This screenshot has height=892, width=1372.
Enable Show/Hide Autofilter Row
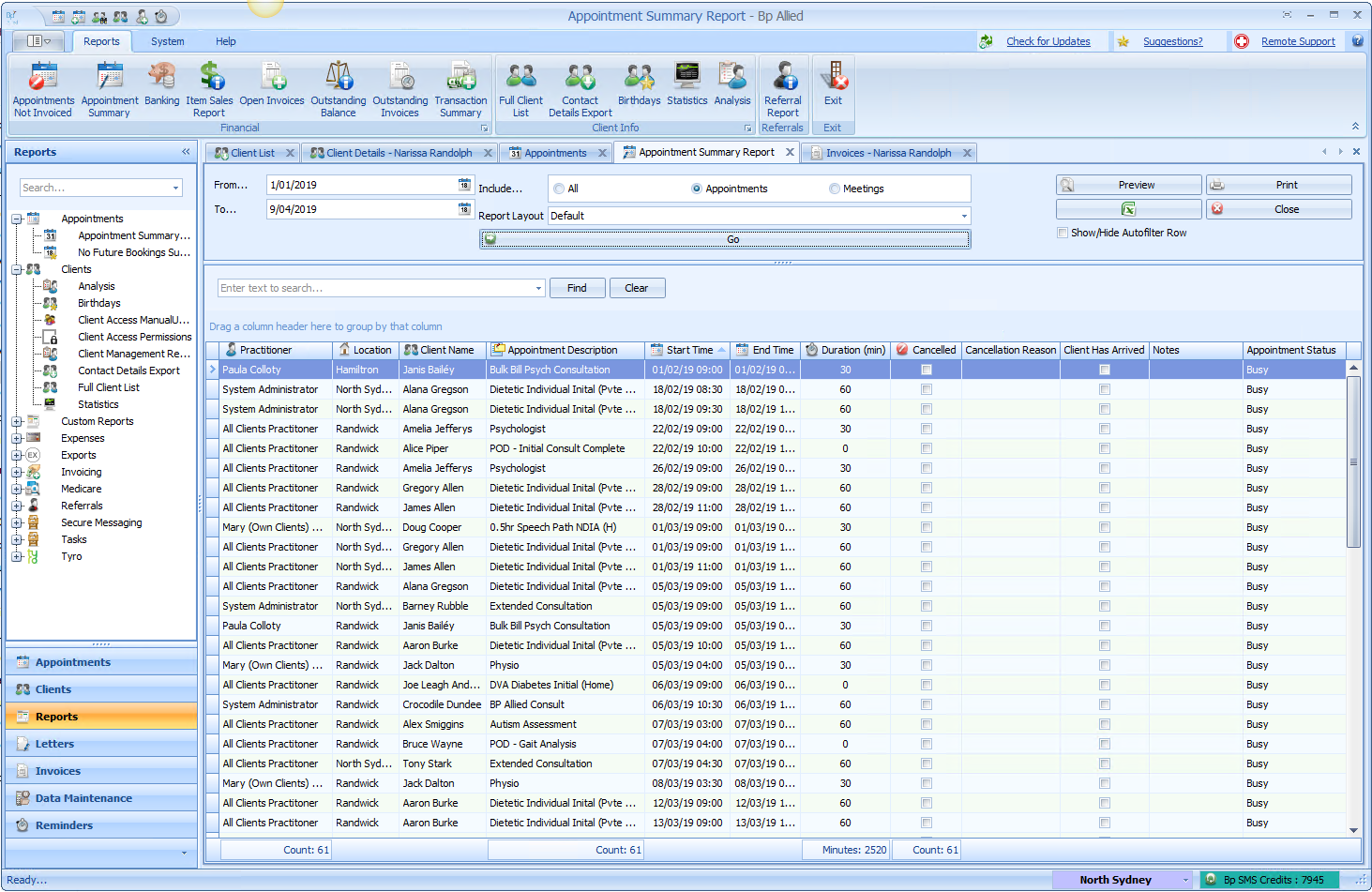pos(1063,233)
